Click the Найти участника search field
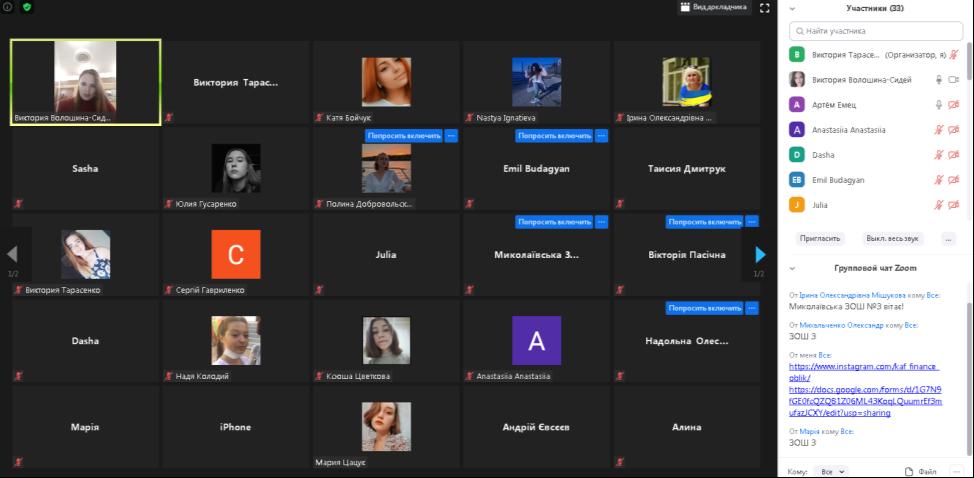Screen dimensions: 974x478 [x=875, y=31]
